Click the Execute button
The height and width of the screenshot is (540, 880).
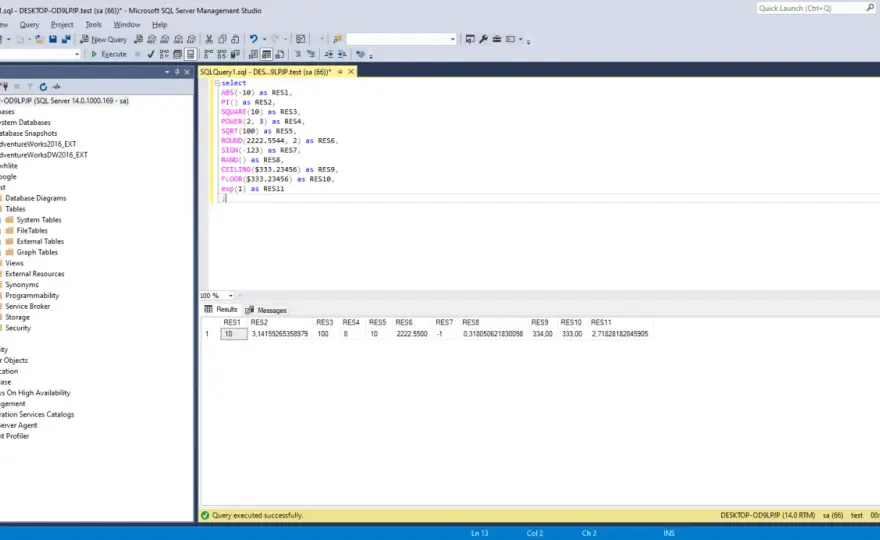pos(109,54)
